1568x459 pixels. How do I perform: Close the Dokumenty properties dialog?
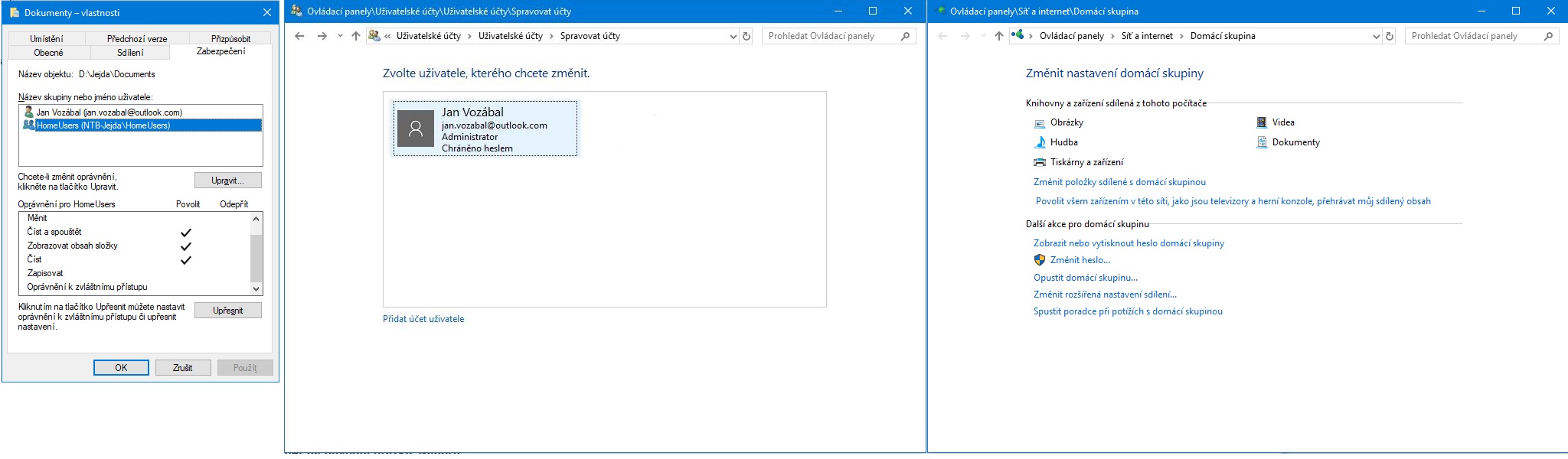266,12
